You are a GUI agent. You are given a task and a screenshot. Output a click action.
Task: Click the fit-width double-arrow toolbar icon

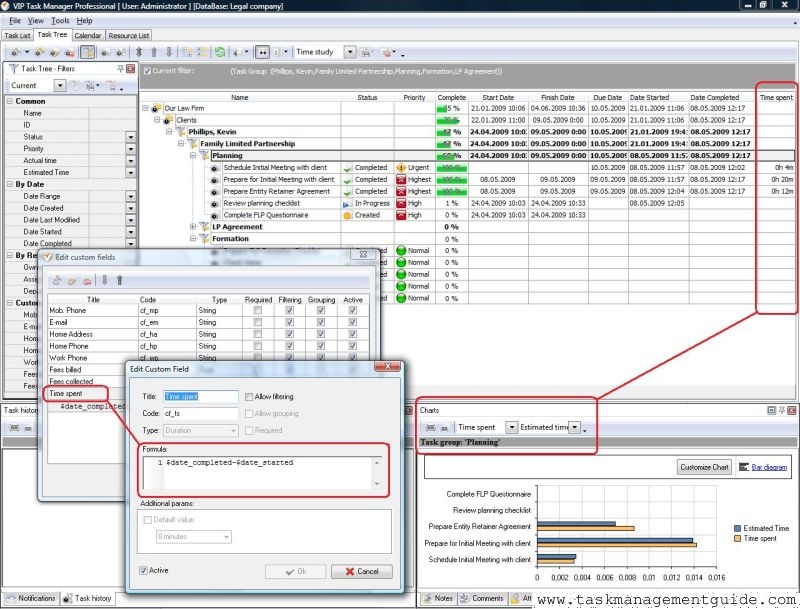point(262,52)
